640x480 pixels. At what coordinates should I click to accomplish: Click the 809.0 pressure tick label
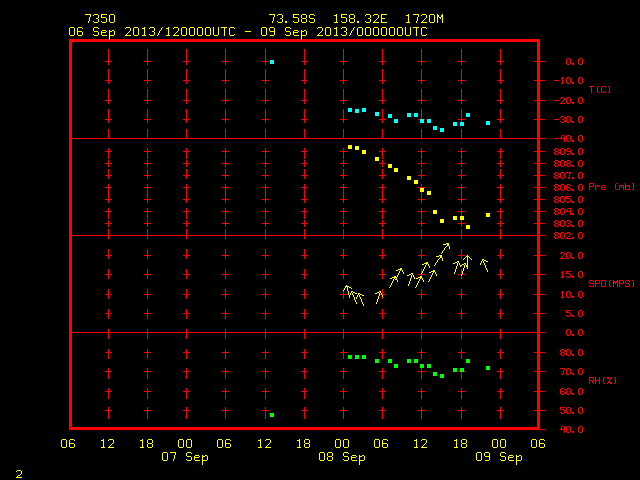(x=568, y=152)
